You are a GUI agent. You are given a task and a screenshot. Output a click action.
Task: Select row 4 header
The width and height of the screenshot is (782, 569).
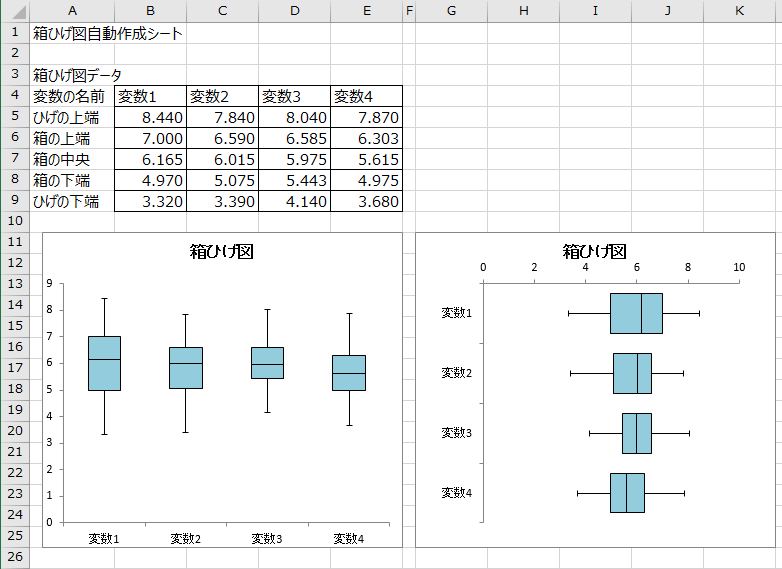point(15,95)
